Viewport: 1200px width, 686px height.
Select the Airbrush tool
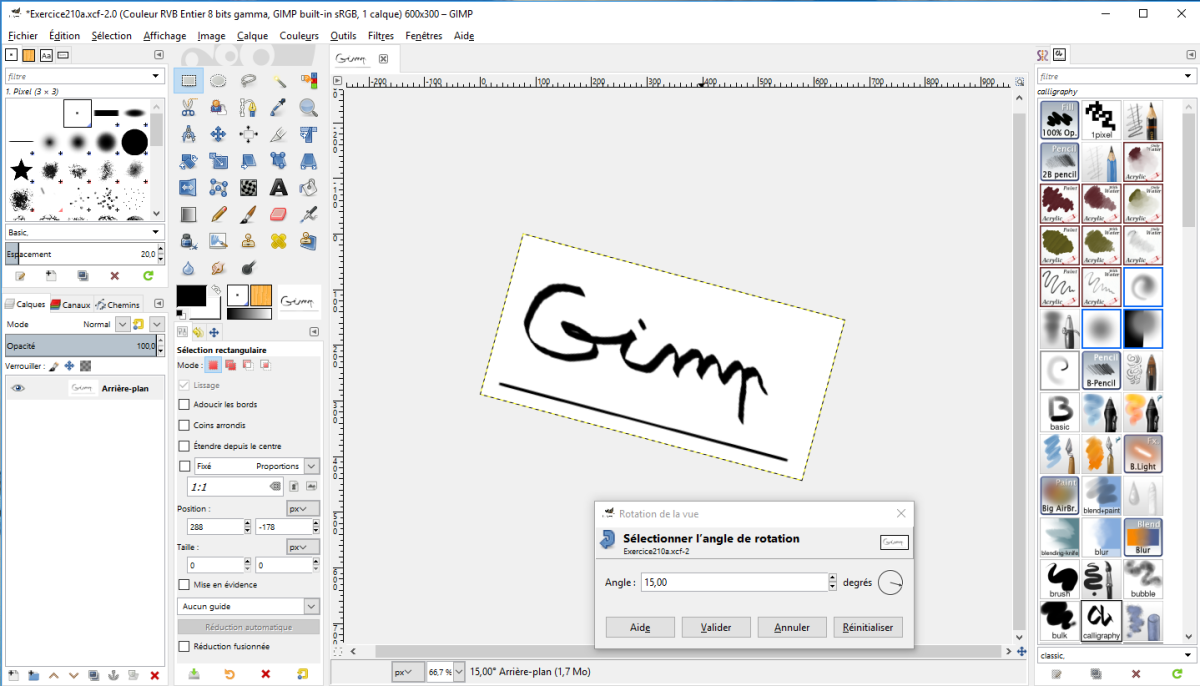[x=309, y=214]
